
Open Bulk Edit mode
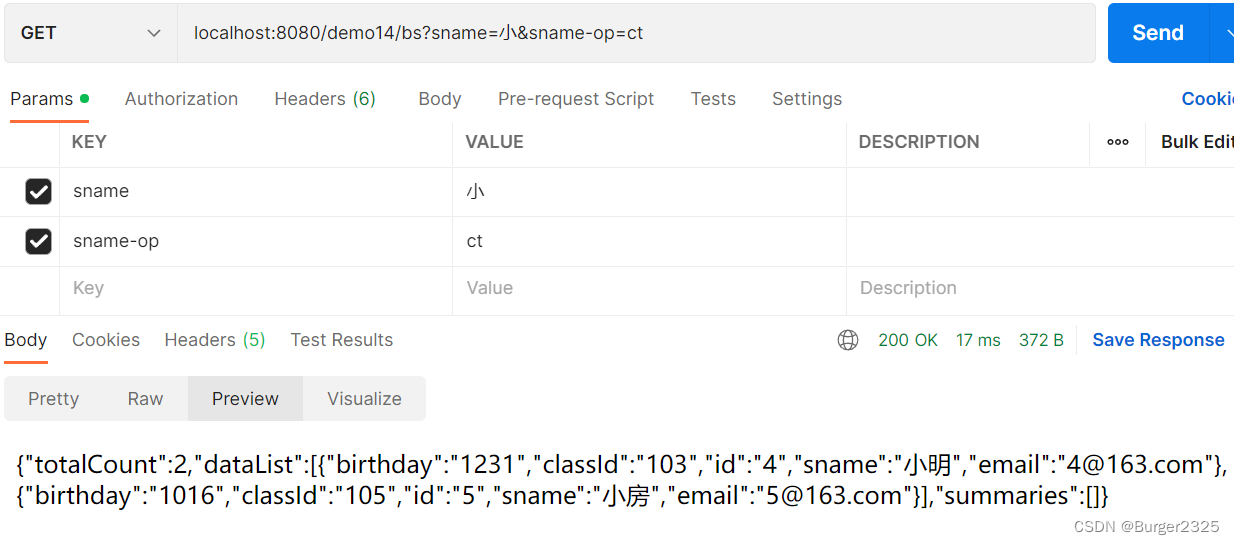[1196, 142]
